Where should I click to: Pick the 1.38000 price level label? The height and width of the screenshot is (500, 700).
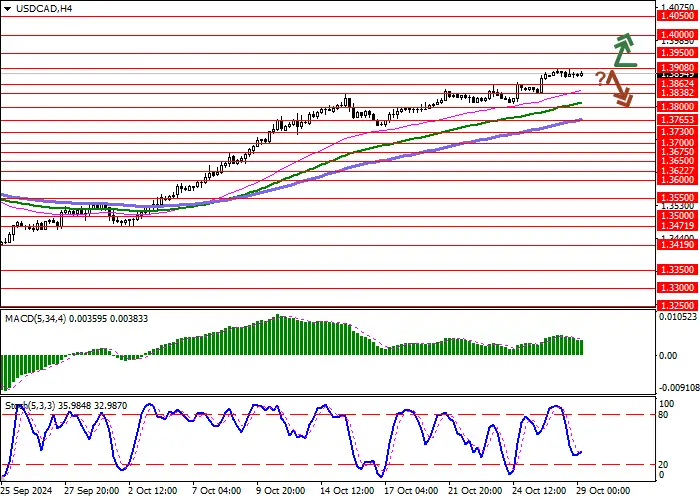pyautogui.click(x=677, y=107)
